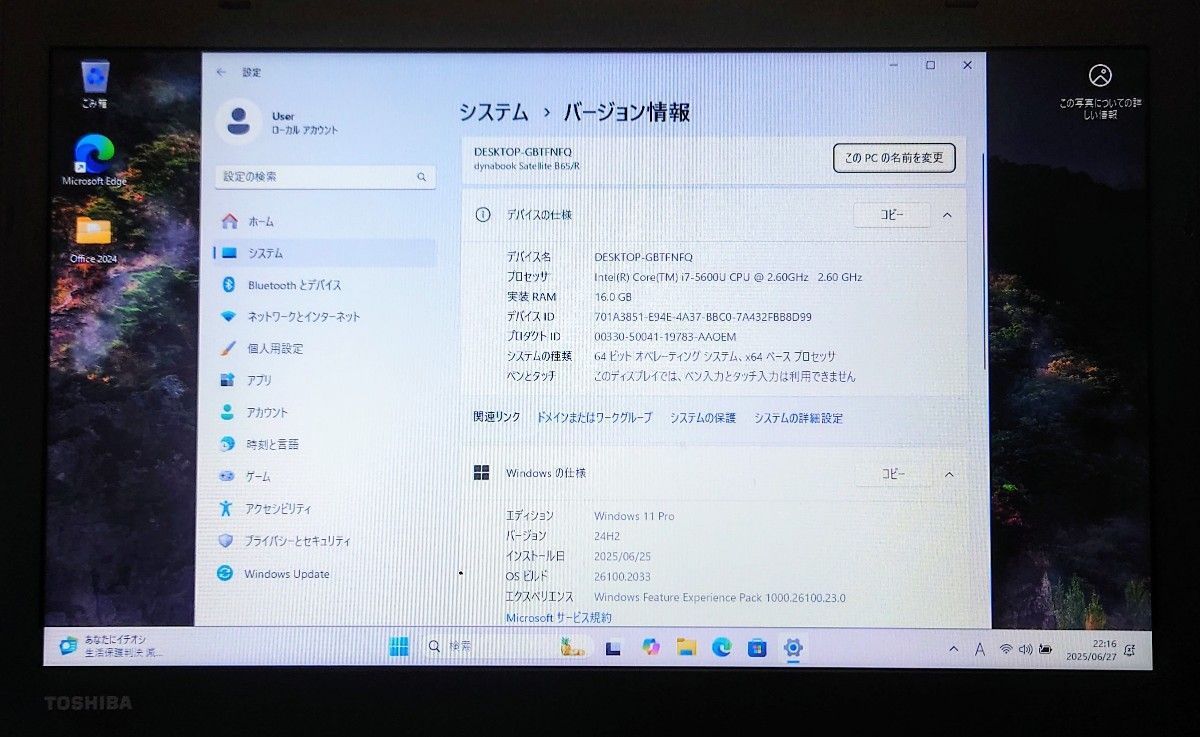Open Microsoft Store from the taskbar
The image size is (1200, 737).
[x=758, y=648]
